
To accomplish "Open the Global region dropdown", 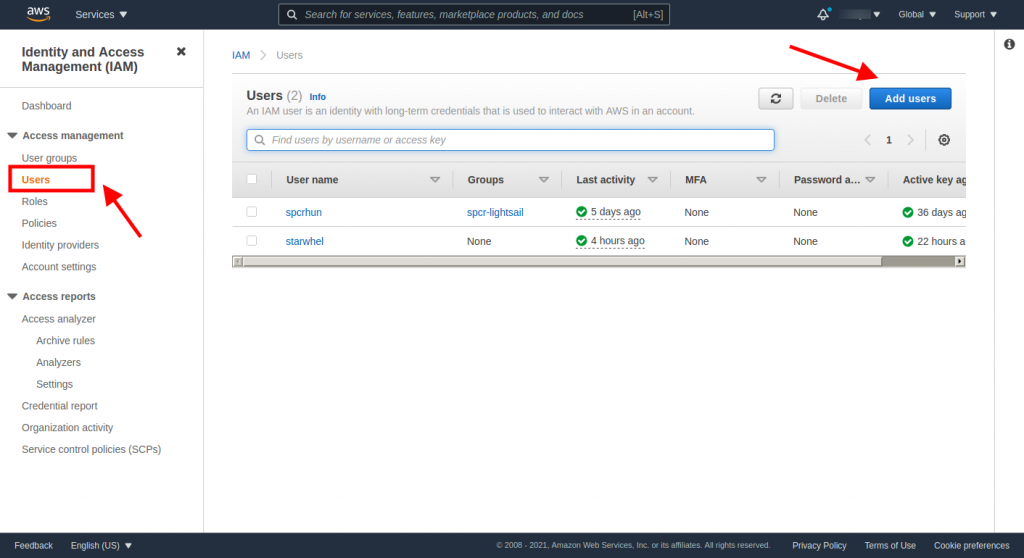I will click(x=917, y=14).
